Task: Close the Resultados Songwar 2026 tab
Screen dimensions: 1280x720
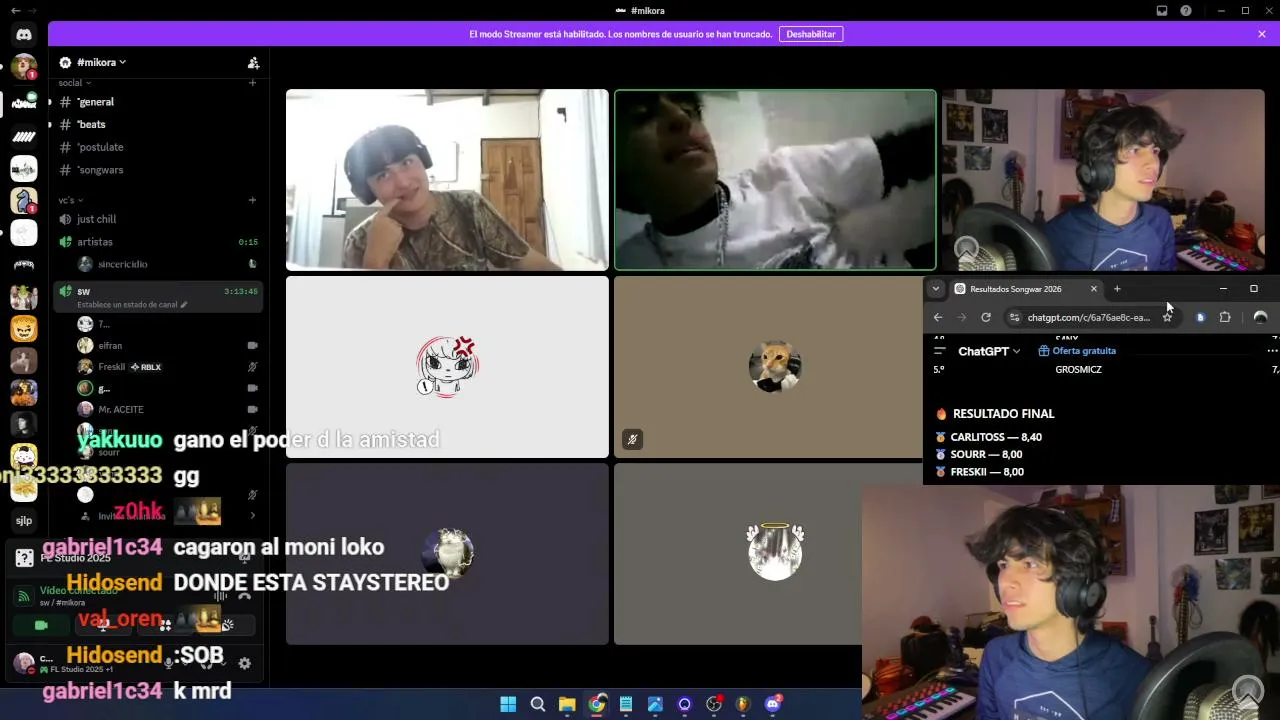Action: pyautogui.click(x=1094, y=289)
